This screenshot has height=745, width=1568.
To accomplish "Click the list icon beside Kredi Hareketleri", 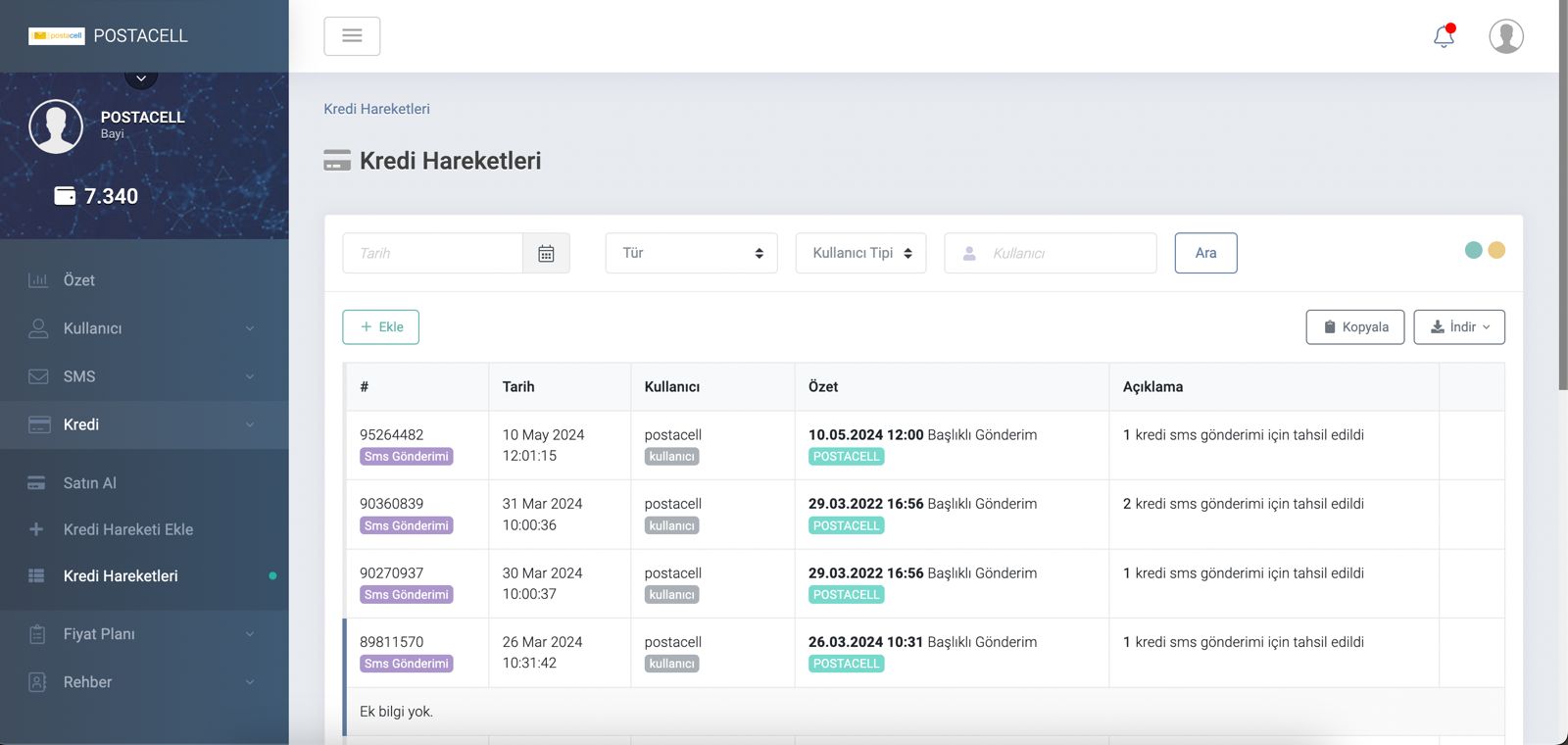I will (x=36, y=575).
